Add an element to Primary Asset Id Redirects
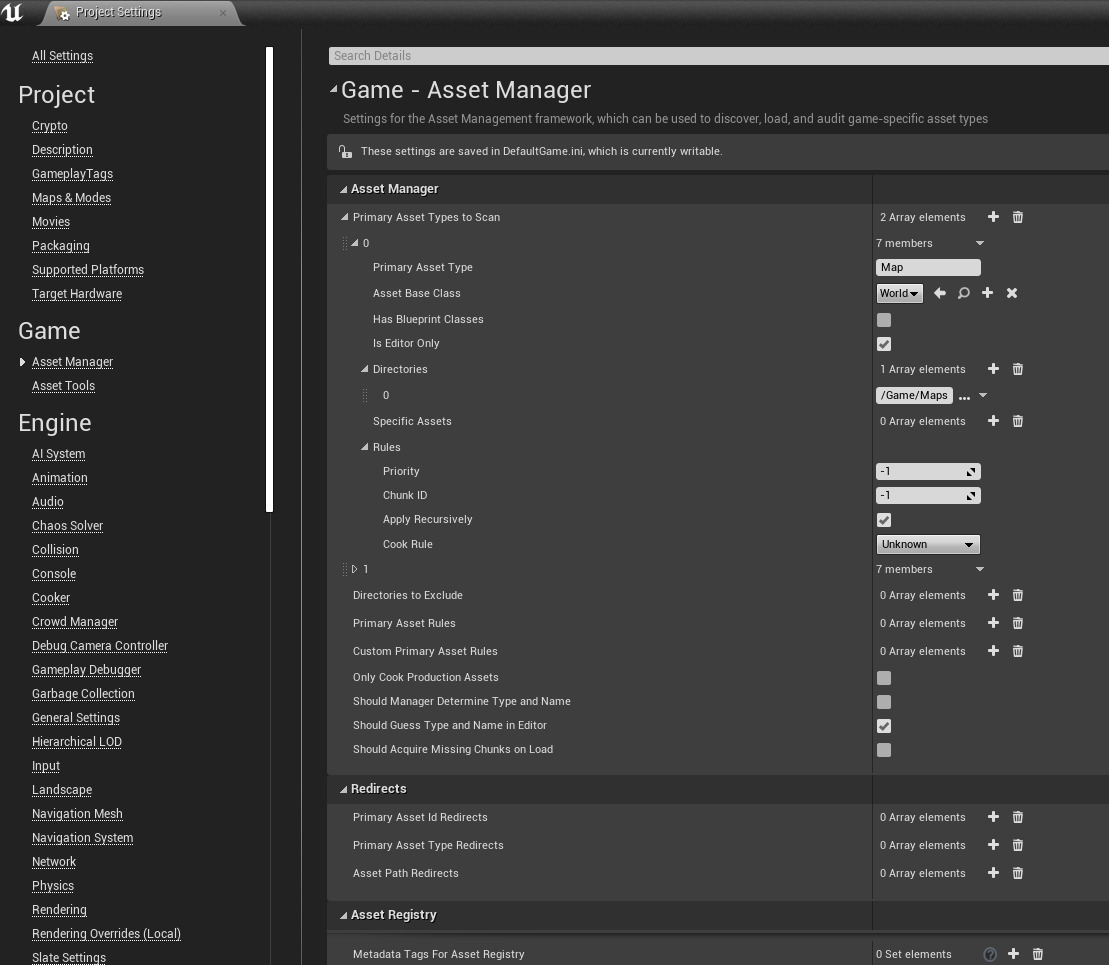The height and width of the screenshot is (965, 1109). 993,817
